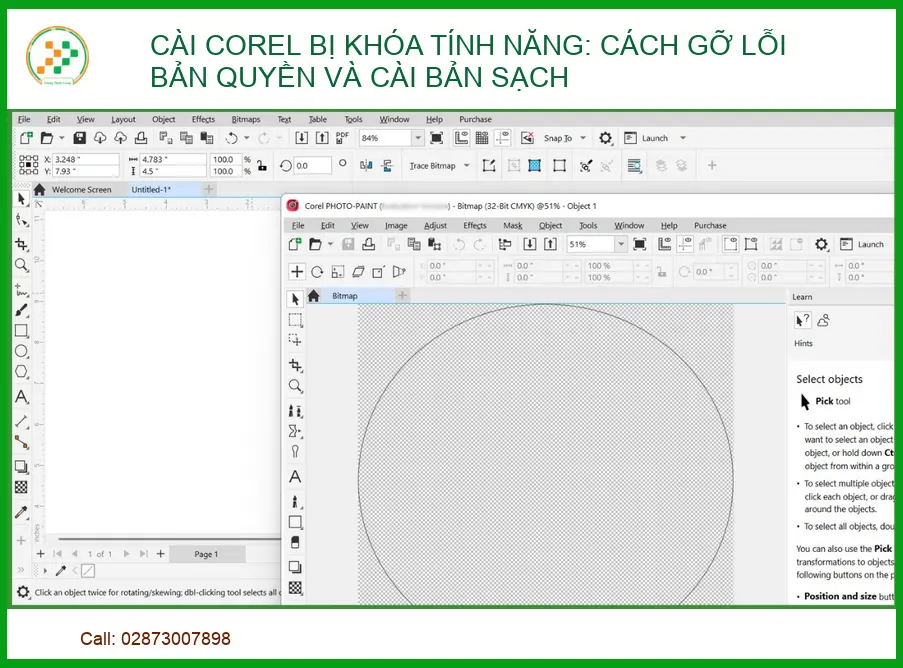The image size is (903, 668).
Task: Activate the Rectangle Mask tool in PHOTO-PAINT
Action: [295, 320]
